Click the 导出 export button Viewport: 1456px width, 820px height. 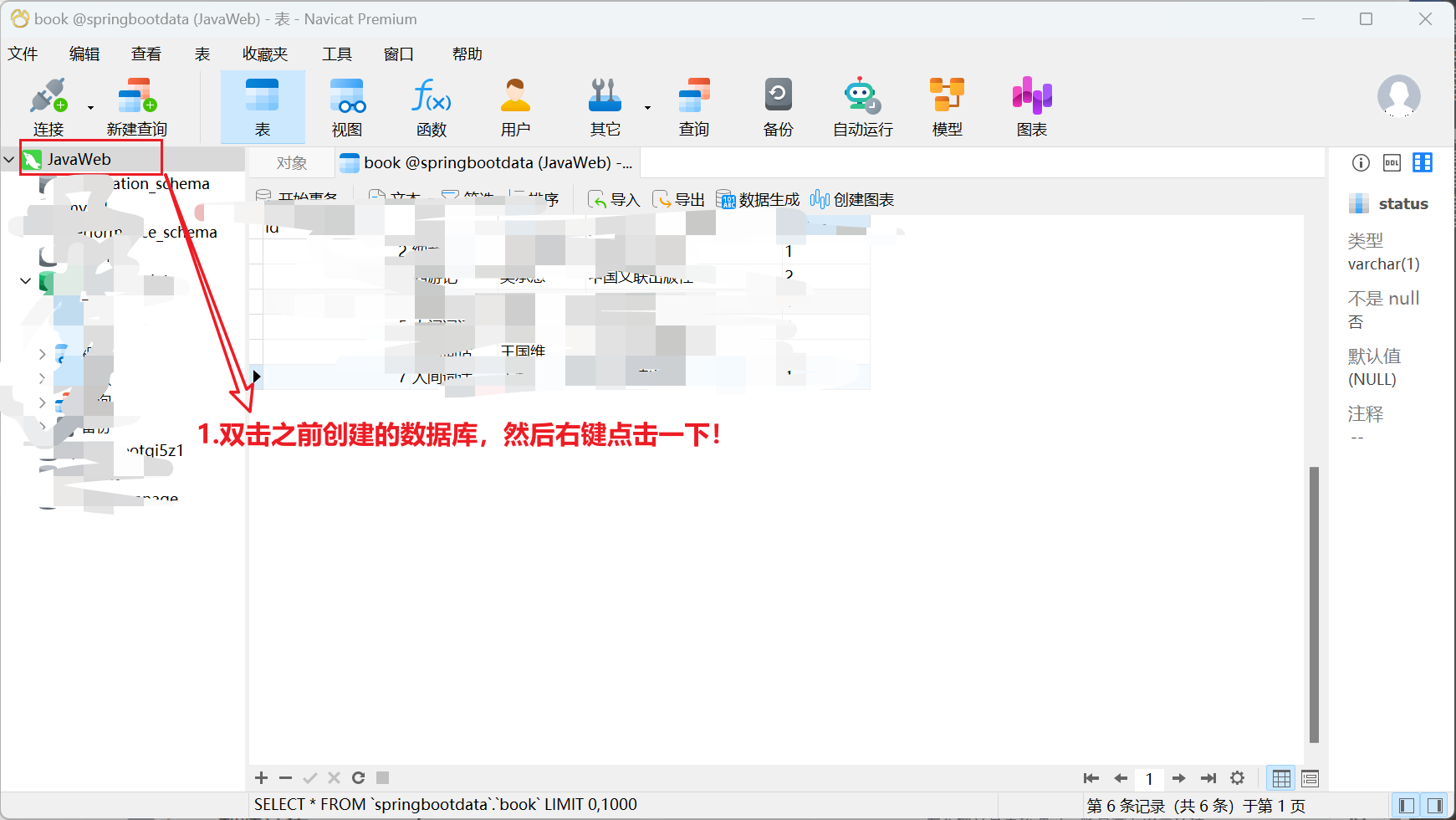pos(679,199)
